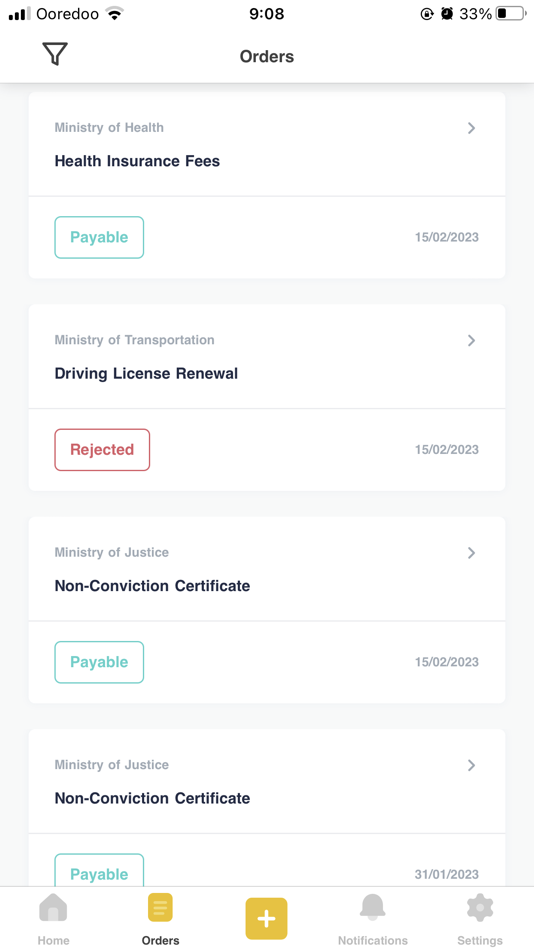Open the Notifications bell icon
The image size is (534, 950).
pos(373,908)
